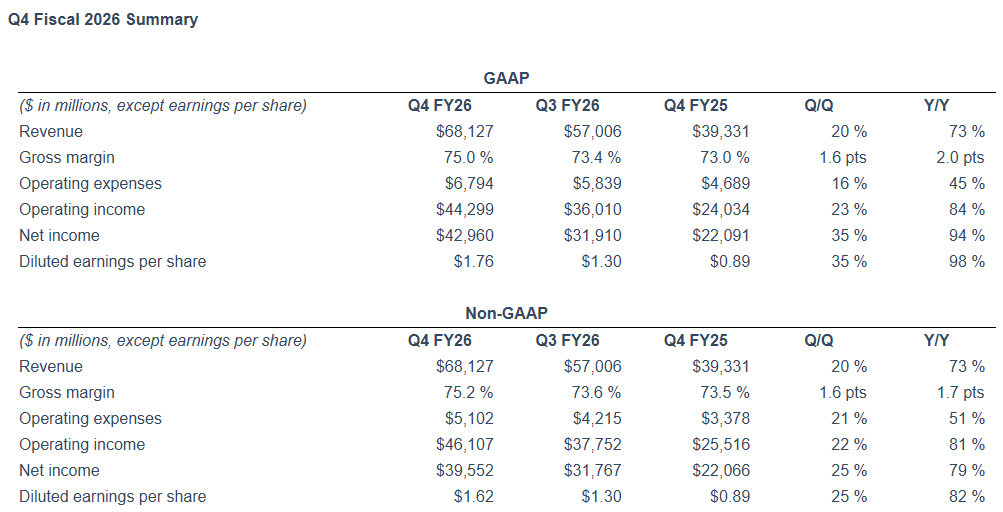Click Non-GAAP diluted EPS $1.62

[x=473, y=497]
